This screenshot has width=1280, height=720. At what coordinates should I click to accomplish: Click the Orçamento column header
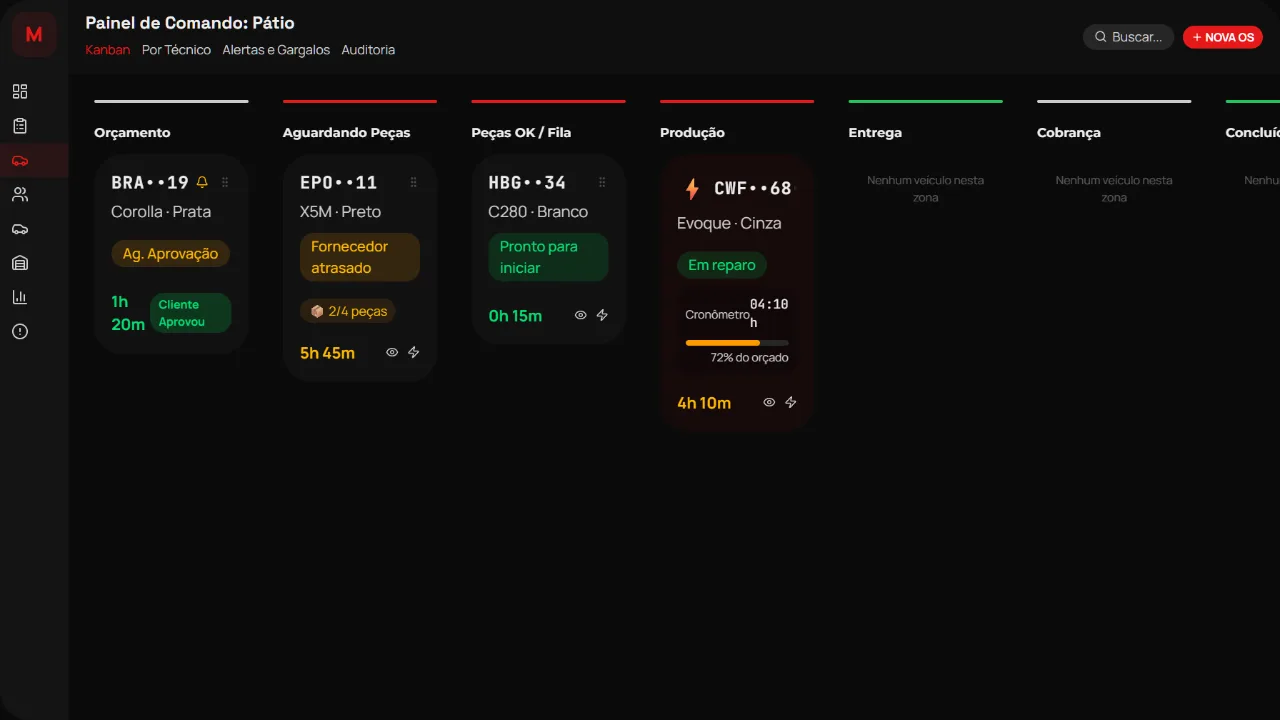132,132
